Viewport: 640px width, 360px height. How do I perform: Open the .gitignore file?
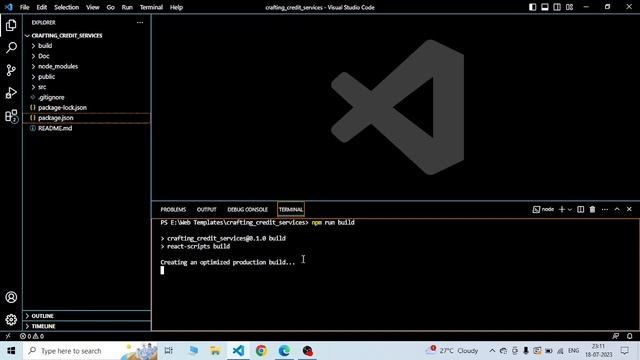[87, 97]
